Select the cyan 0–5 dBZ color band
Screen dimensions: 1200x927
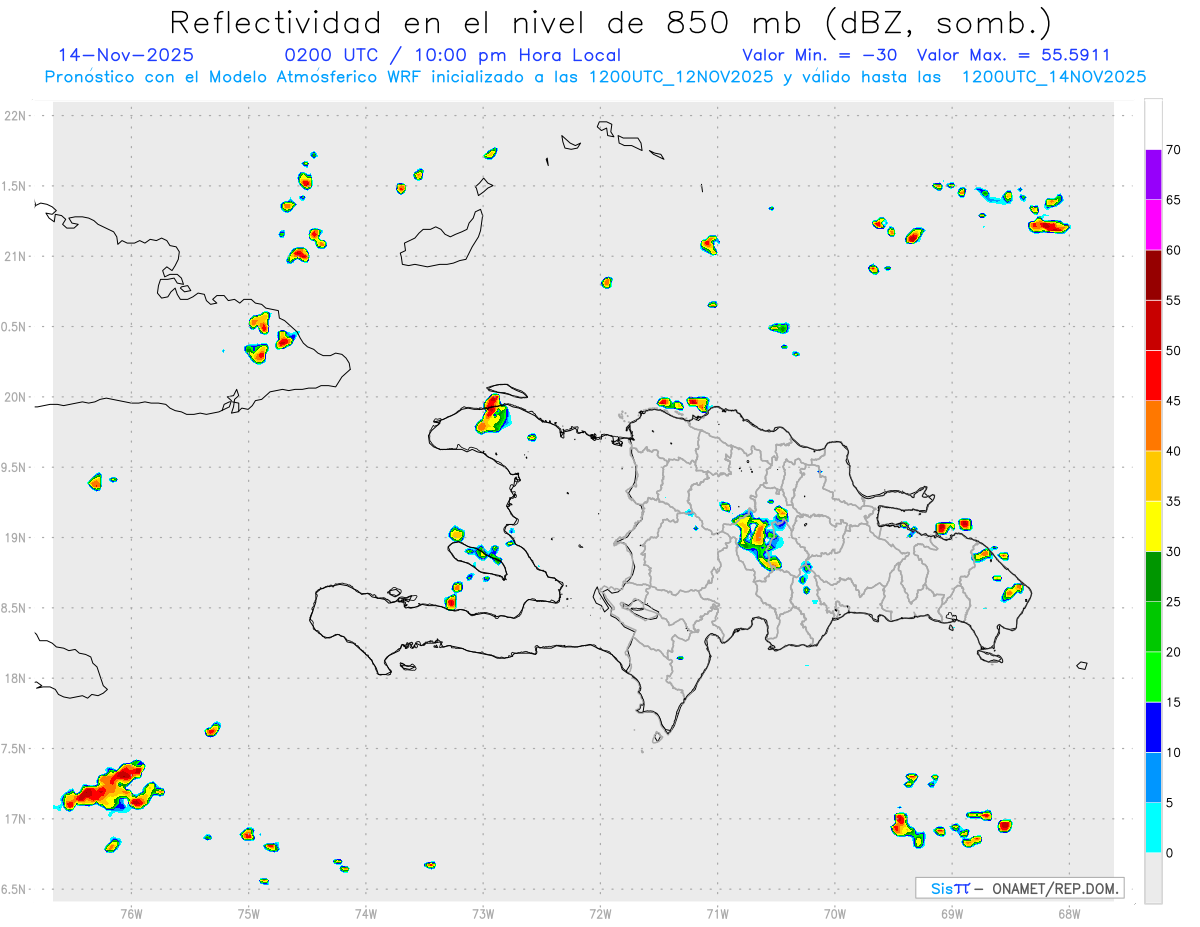pyautogui.click(x=1153, y=828)
